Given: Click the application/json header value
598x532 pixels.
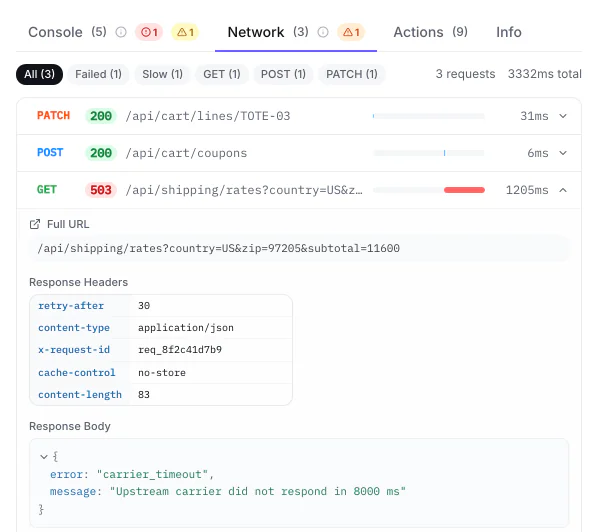Looking at the screenshot, I should coord(186,328).
